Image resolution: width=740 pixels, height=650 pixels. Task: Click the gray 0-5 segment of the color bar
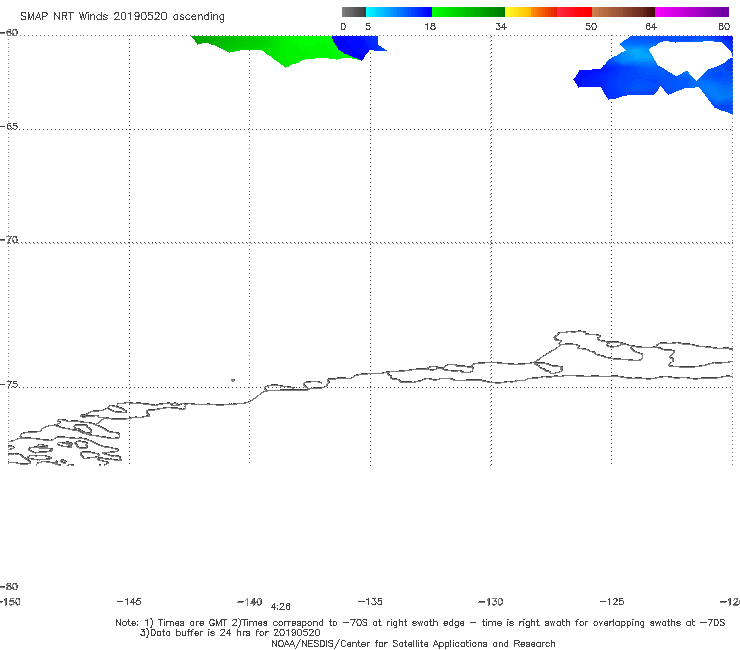(x=354, y=12)
